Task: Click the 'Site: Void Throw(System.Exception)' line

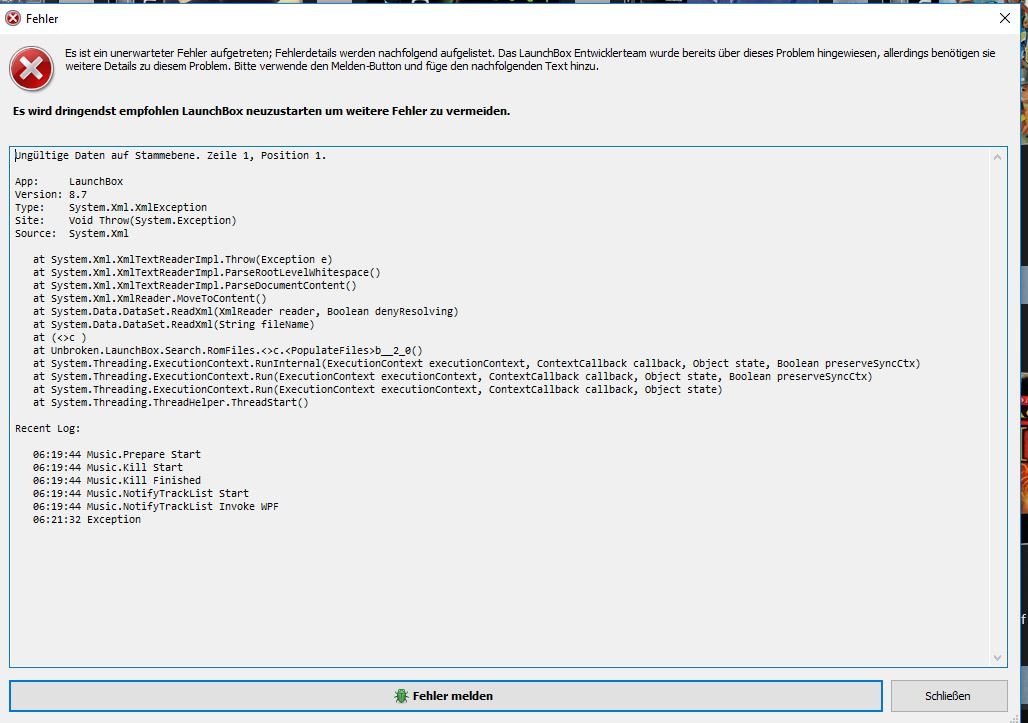Action: 126,220
